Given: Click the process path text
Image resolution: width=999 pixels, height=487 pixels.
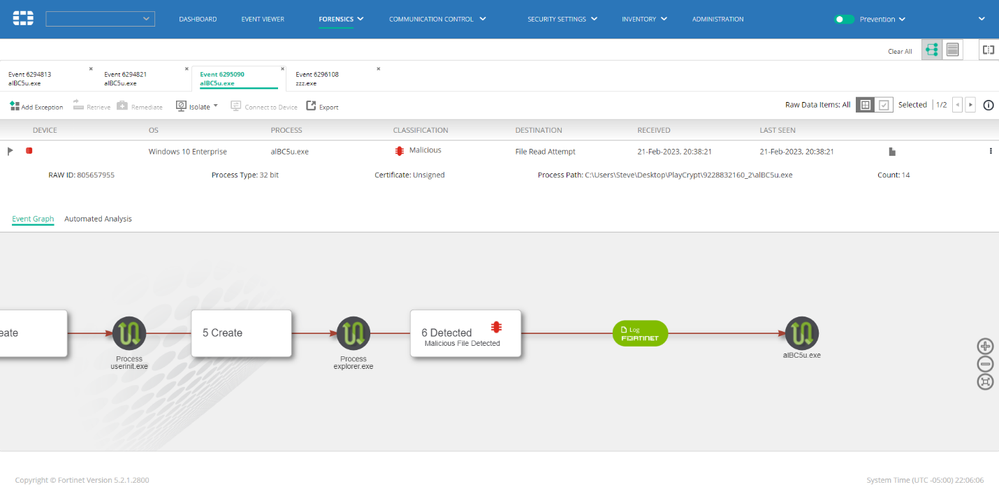Looking at the screenshot, I should click(x=665, y=175).
